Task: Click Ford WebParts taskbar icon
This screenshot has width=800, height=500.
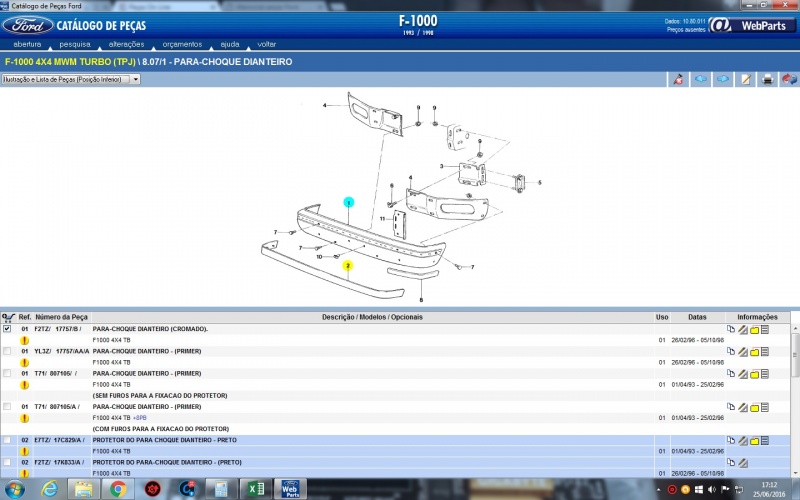Action: 290,489
